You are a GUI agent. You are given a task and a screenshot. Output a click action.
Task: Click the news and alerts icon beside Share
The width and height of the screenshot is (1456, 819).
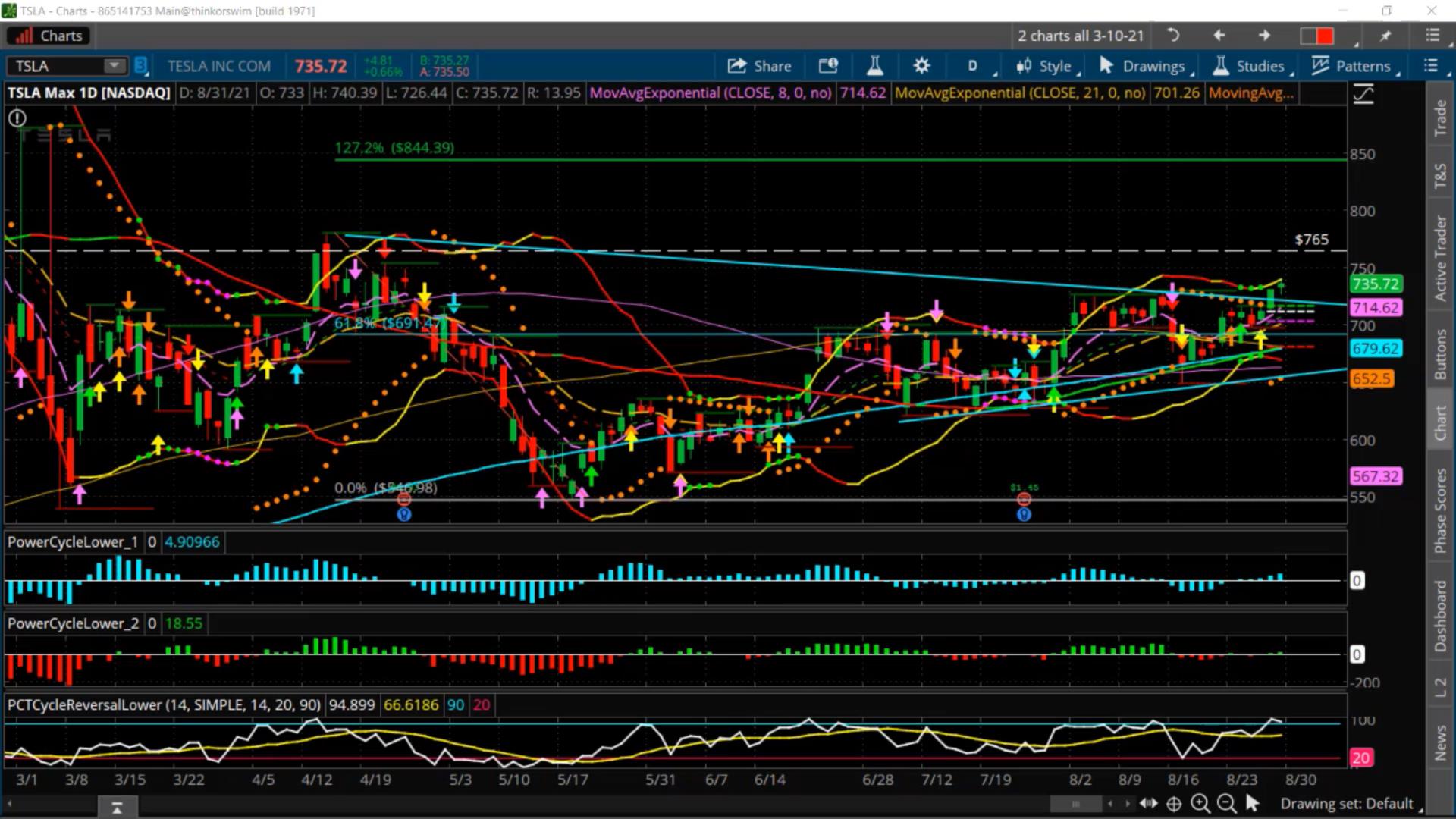tap(828, 66)
